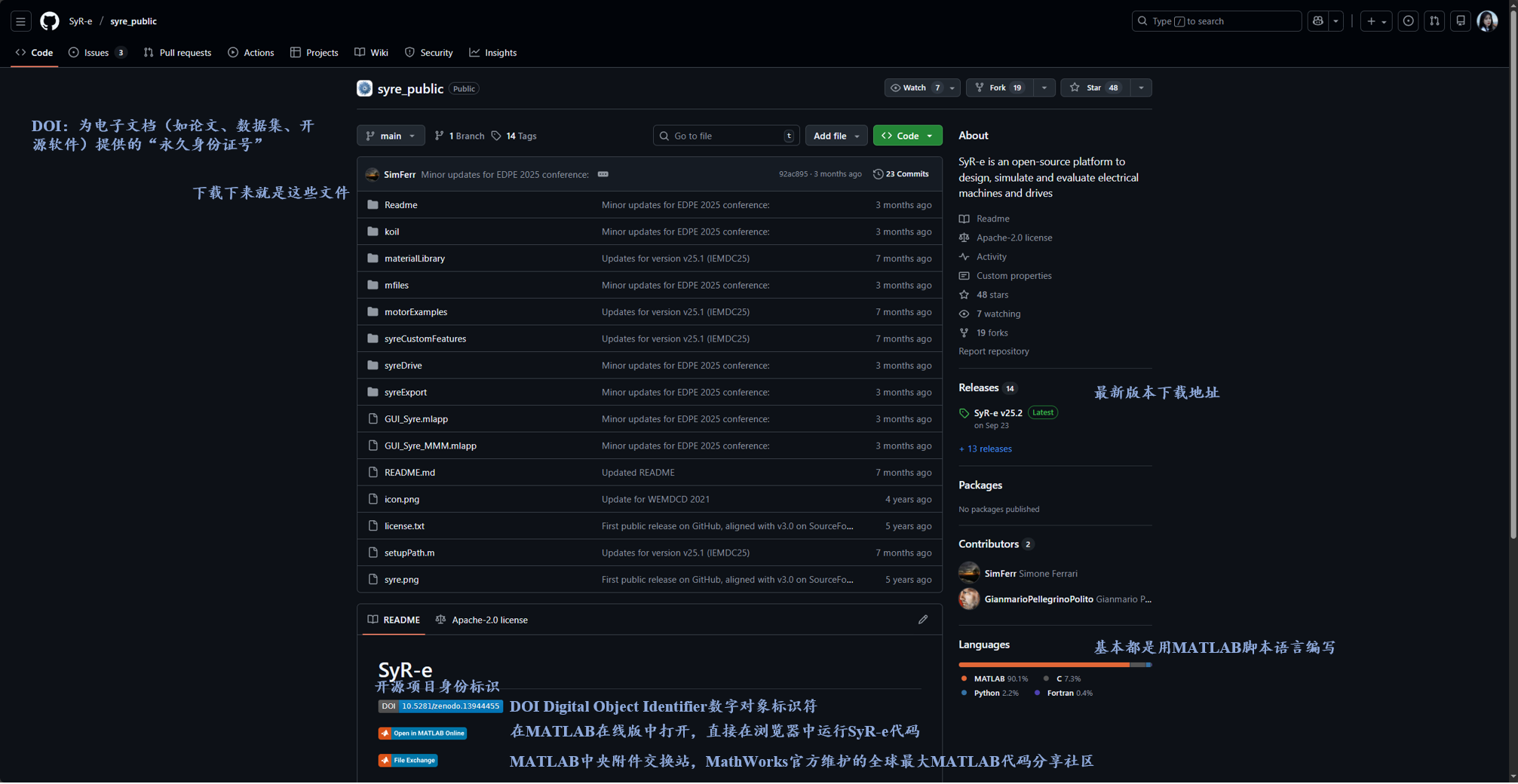
Task: Open the syreCustomFeatures folder
Action: [425, 338]
